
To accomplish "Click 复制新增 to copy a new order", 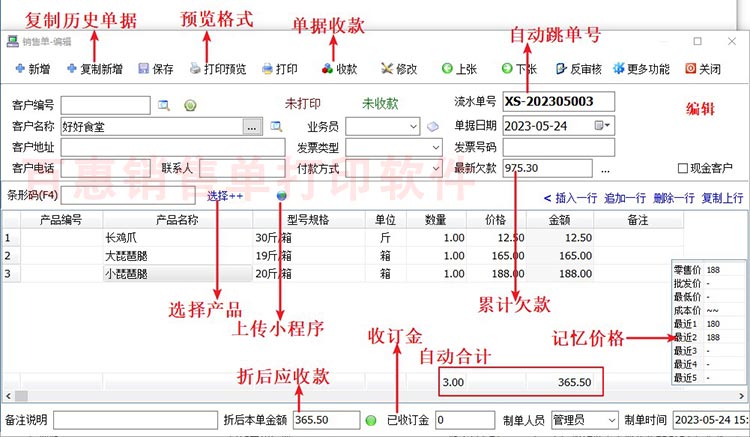I will pos(97,69).
